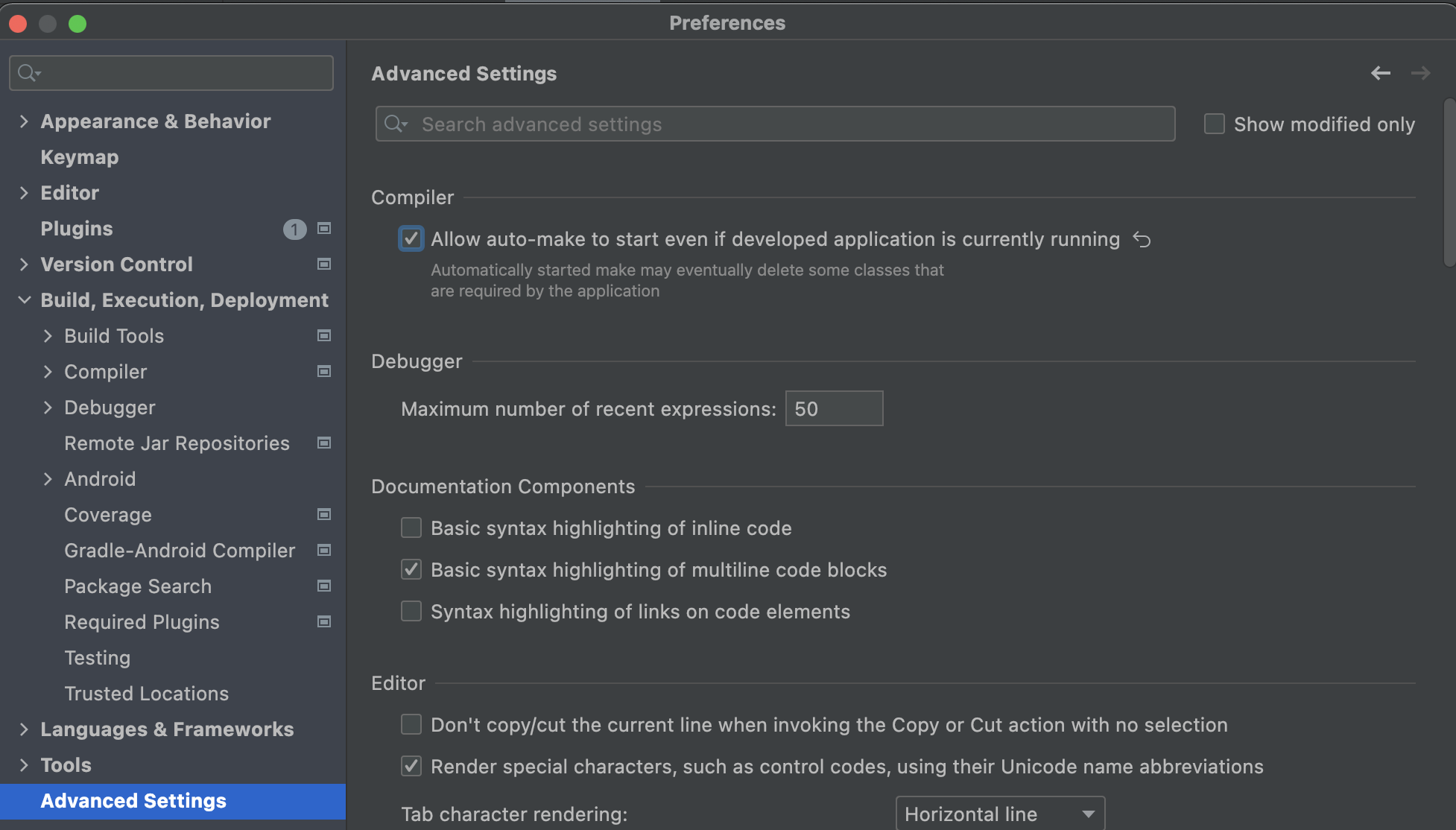
Task: Toggle Render special characters checkbox
Action: point(411,767)
